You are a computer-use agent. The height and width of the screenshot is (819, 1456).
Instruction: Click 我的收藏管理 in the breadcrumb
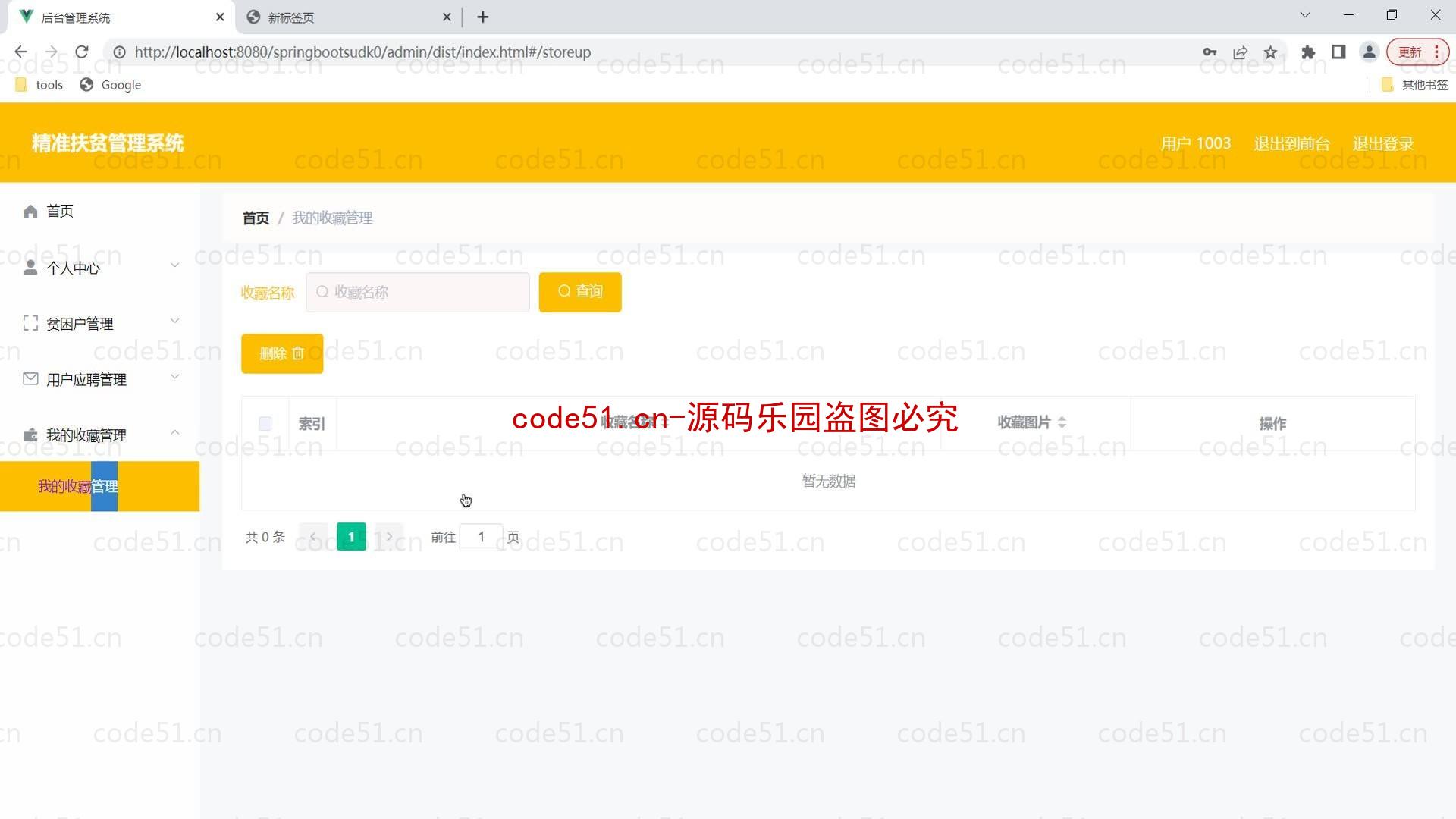point(332,218)
